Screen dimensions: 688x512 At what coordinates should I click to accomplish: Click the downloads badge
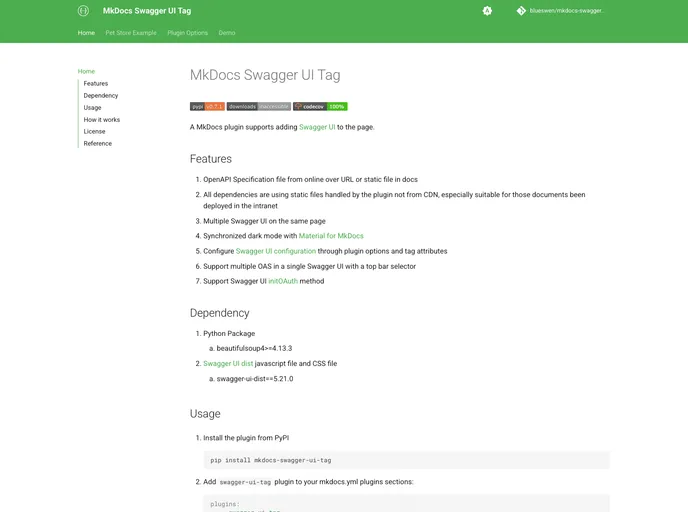259,107
